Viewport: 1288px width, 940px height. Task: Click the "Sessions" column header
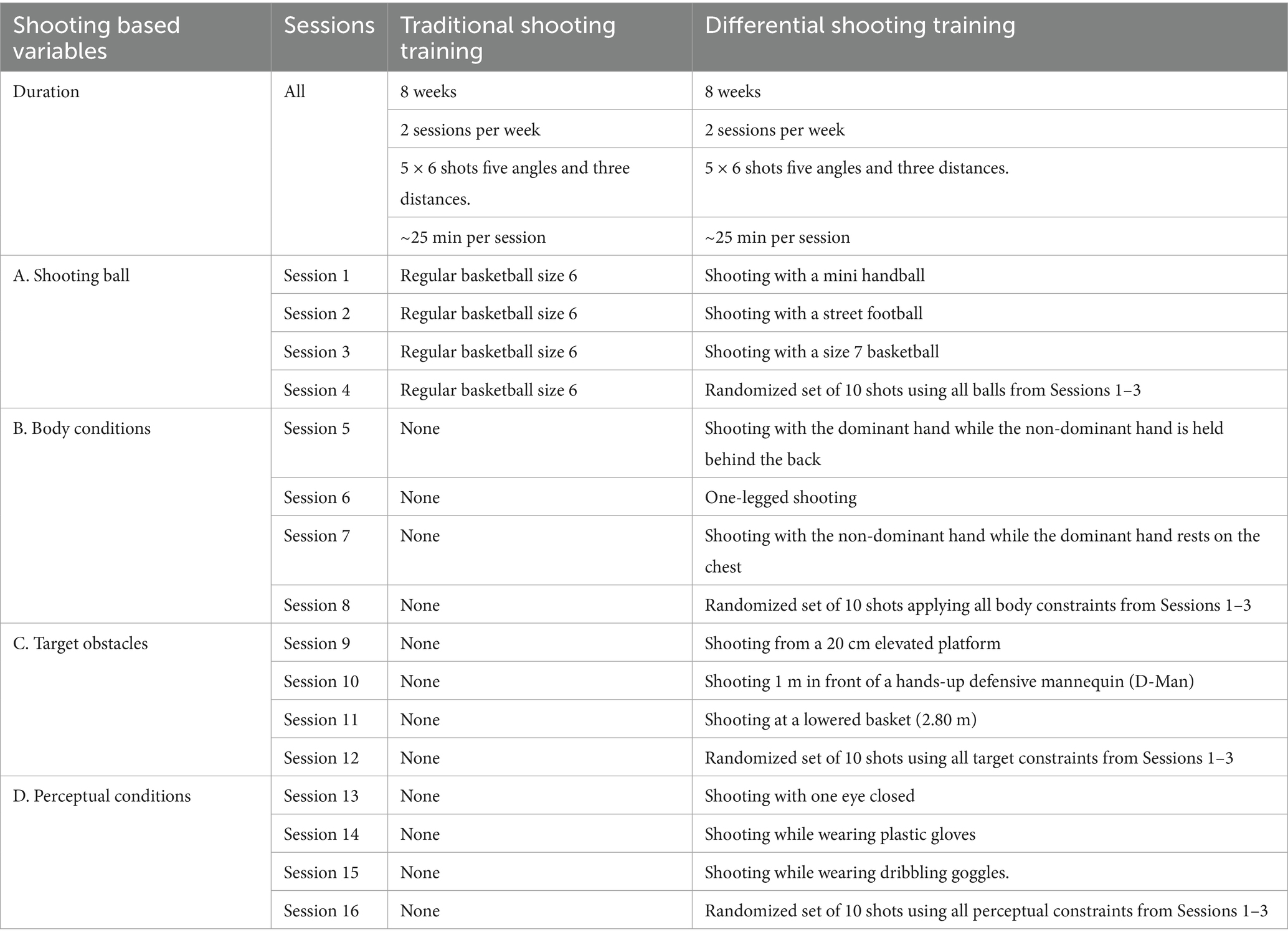329,26
